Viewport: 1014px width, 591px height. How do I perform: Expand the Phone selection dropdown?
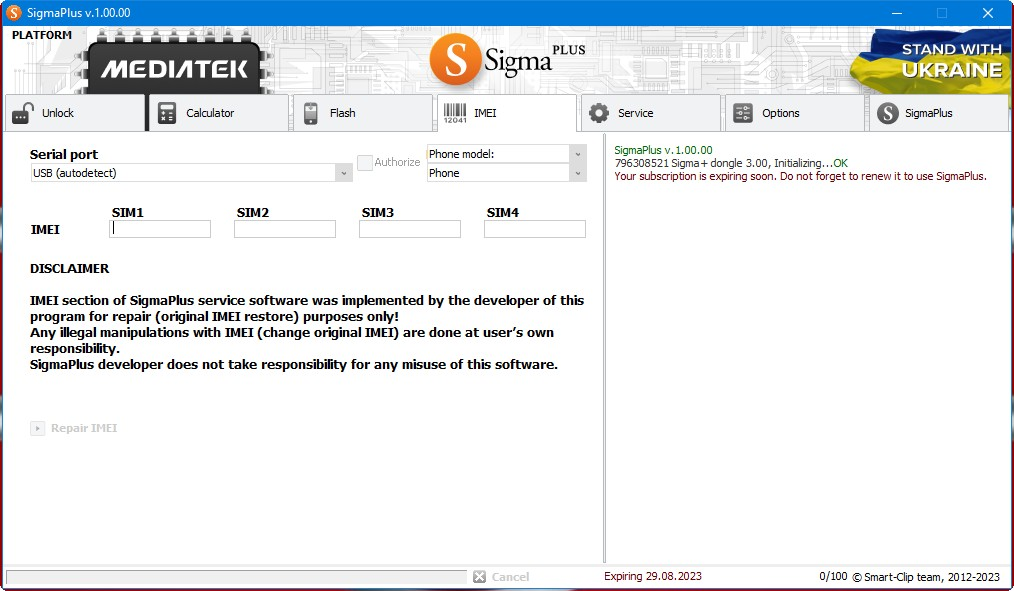[577, 173]
